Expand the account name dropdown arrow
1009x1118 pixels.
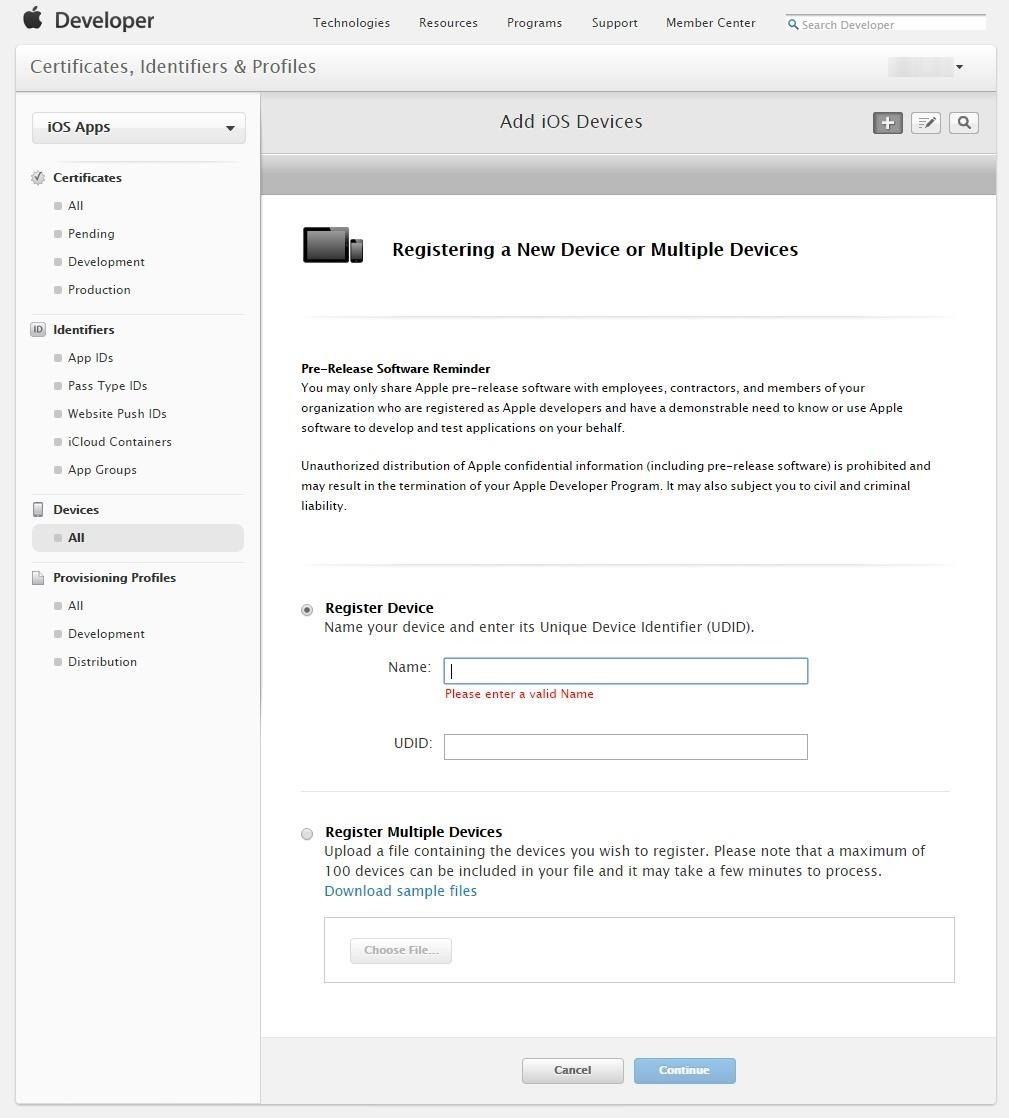(x=959, y=68)
